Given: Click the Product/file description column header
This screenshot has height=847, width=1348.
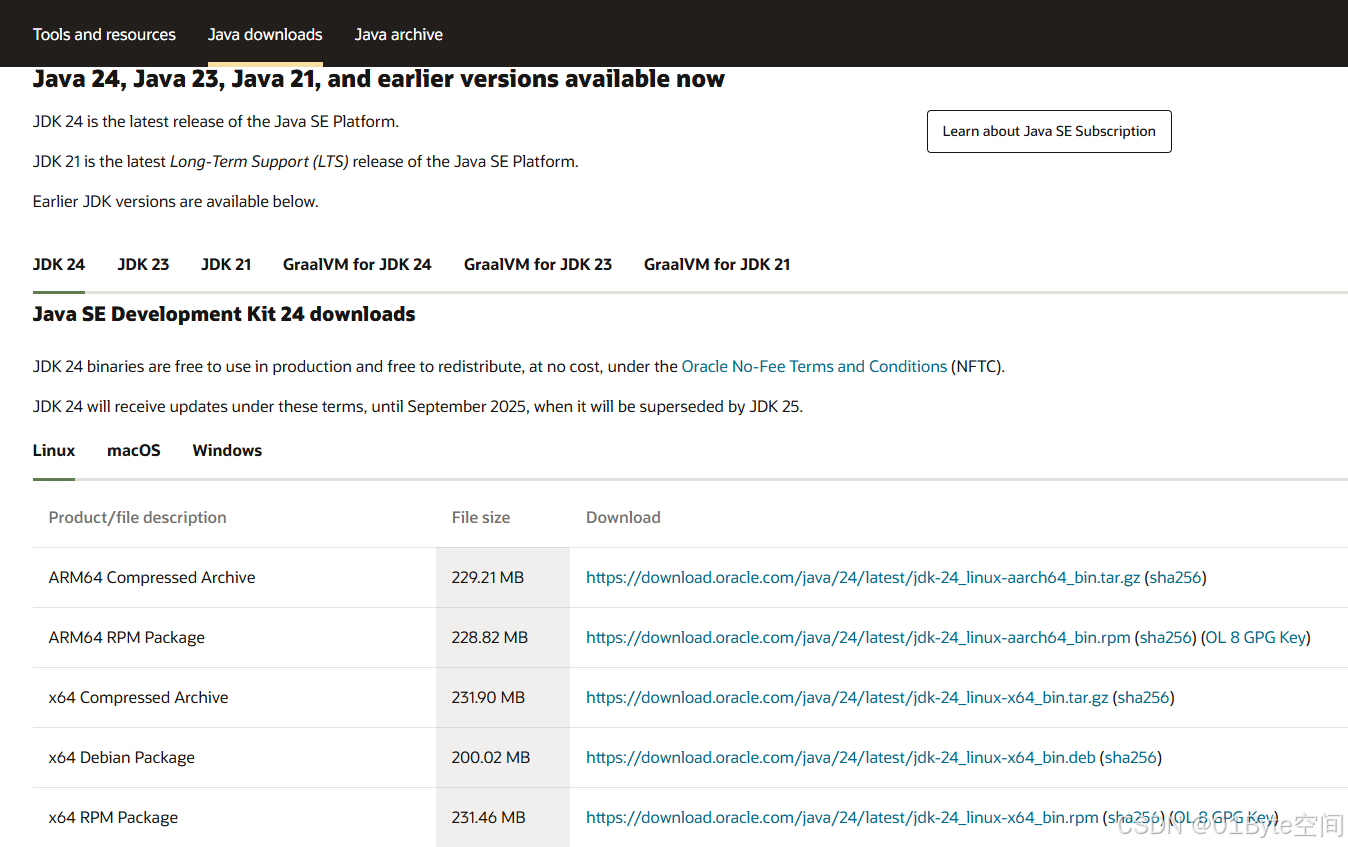Looking at the screenshot, I should 138,517.
